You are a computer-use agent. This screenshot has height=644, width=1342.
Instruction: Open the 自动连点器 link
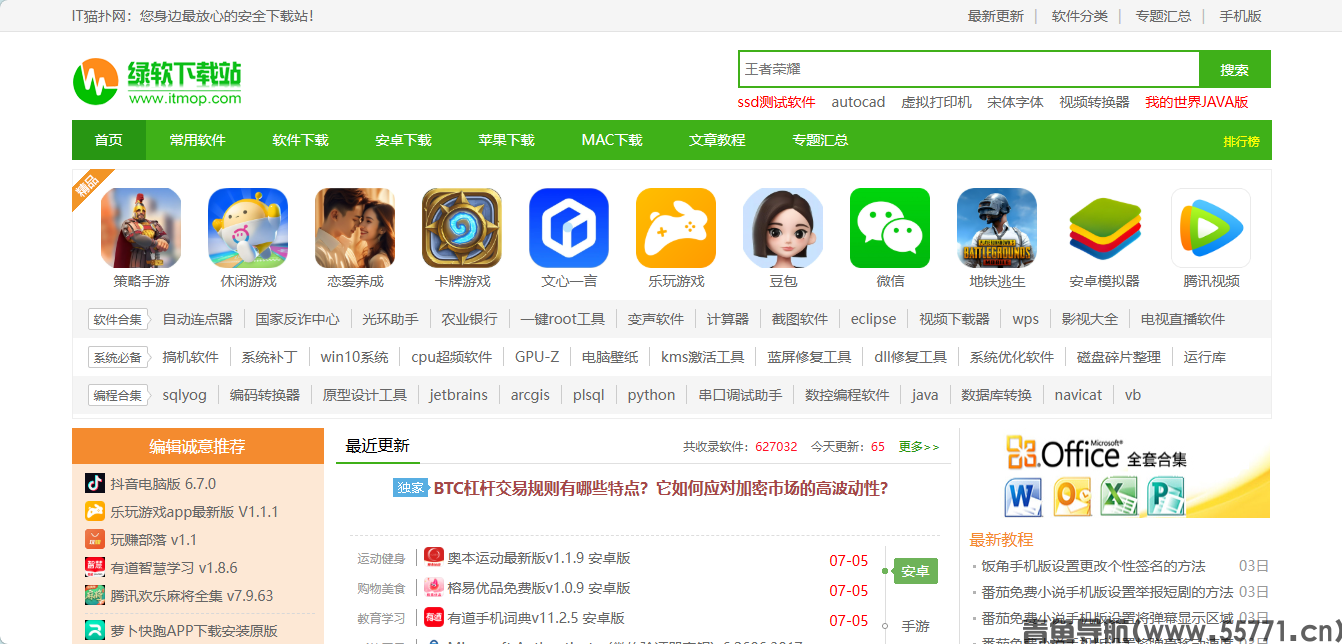(x=197, y=319)
